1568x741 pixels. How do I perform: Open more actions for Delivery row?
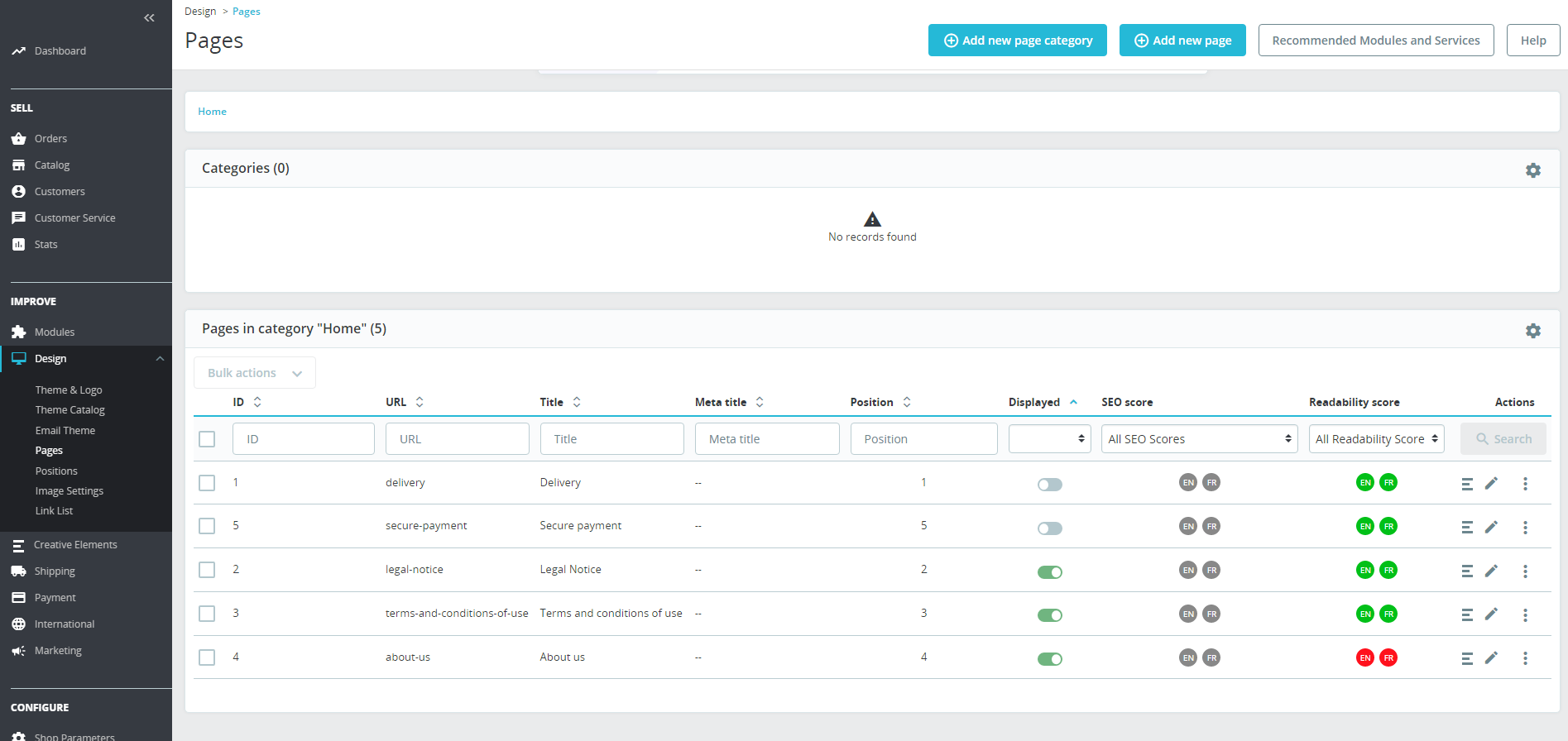1525,484
